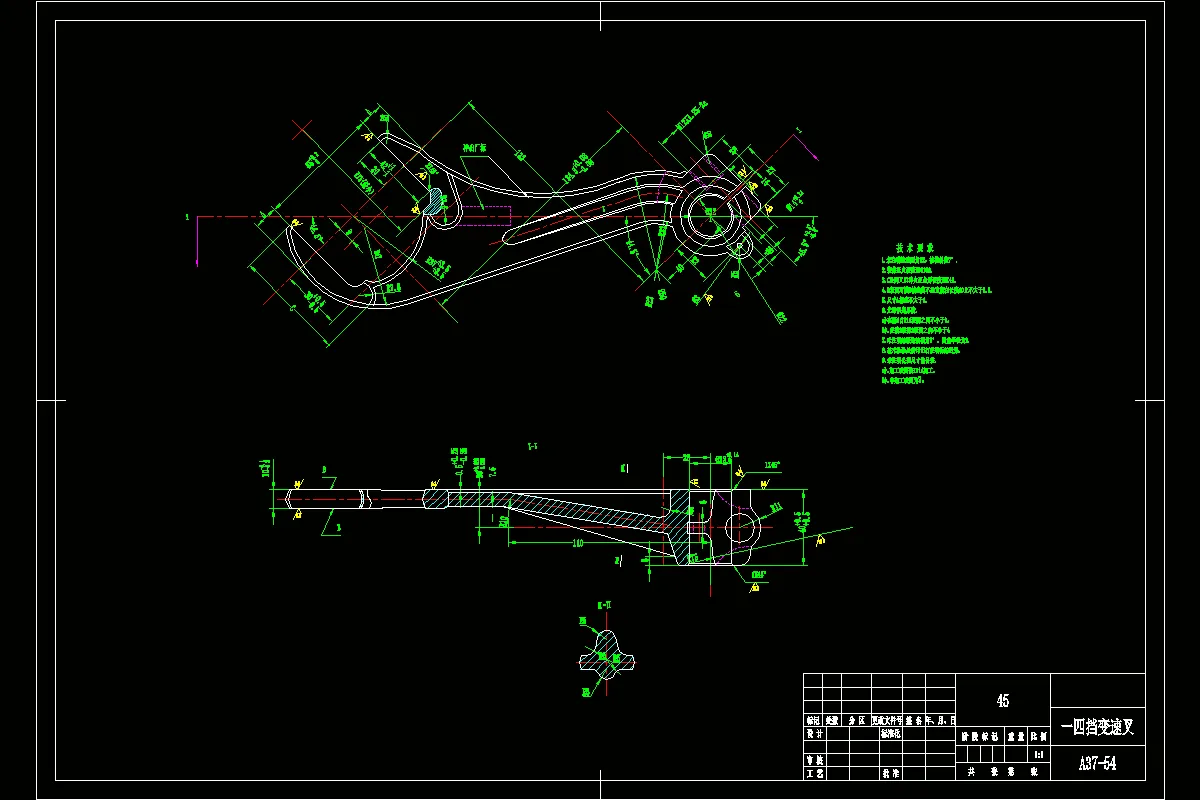Click the "重量" header cell

(x=1016, y=736)
